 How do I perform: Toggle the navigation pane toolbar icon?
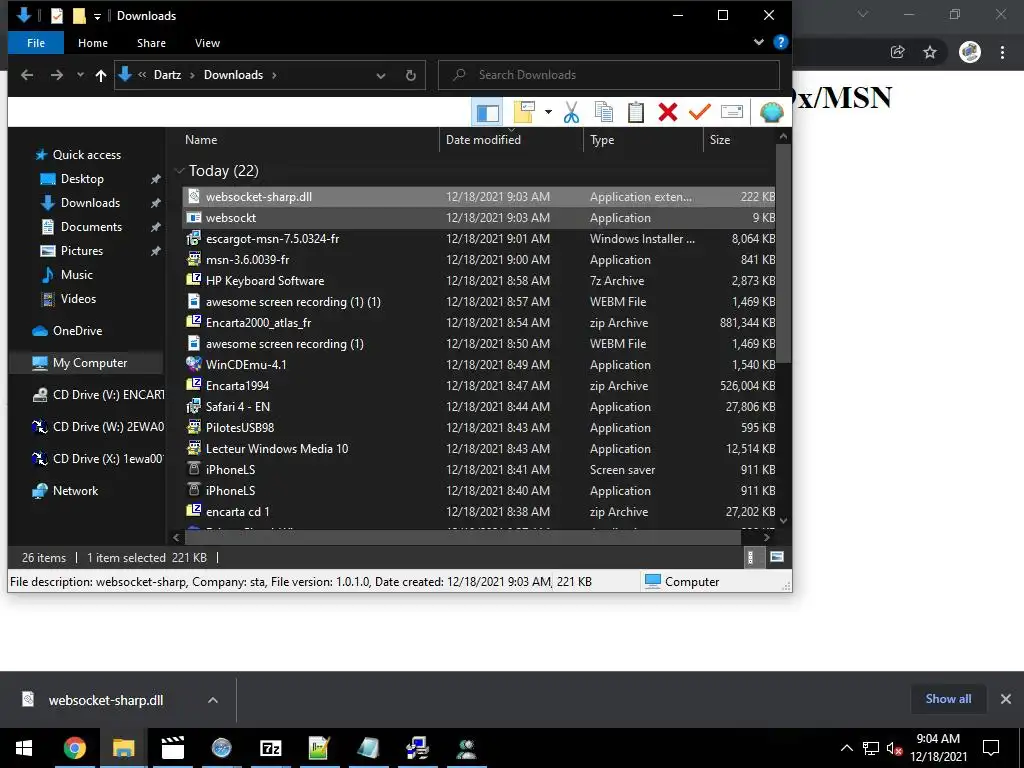point(487,112)
